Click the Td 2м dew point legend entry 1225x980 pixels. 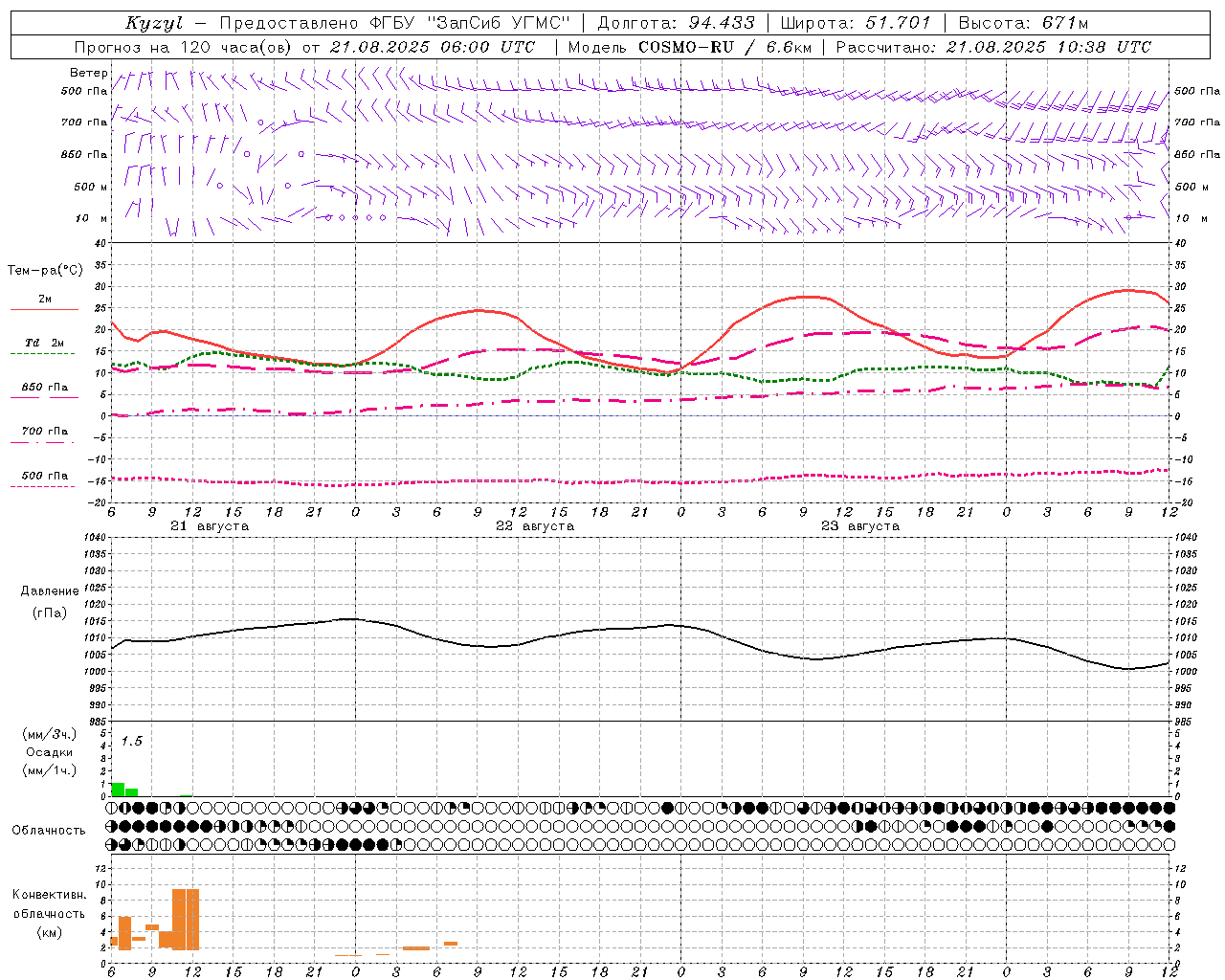click(x=45, y=343)
